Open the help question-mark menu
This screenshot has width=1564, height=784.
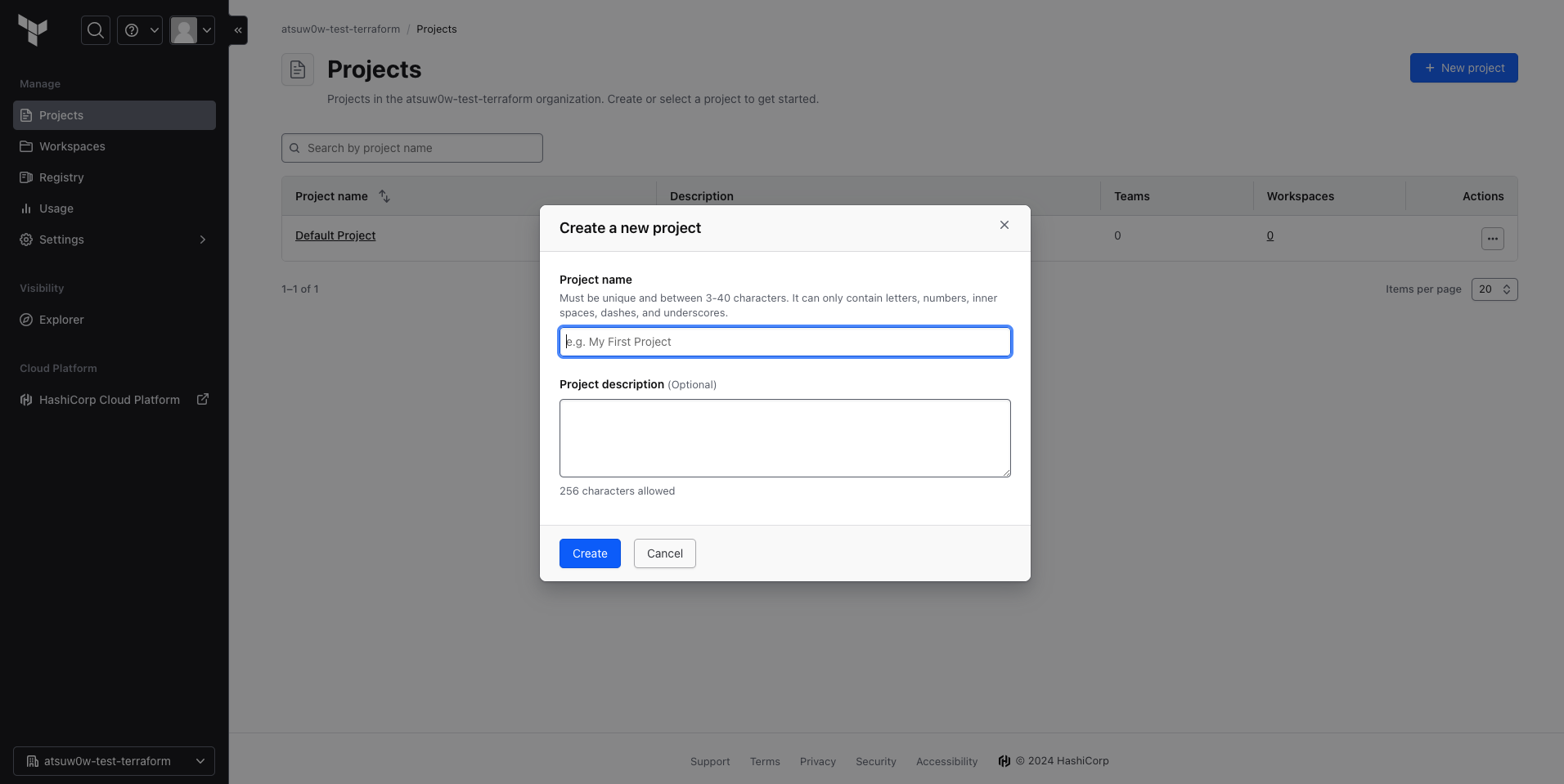[140, 30]
